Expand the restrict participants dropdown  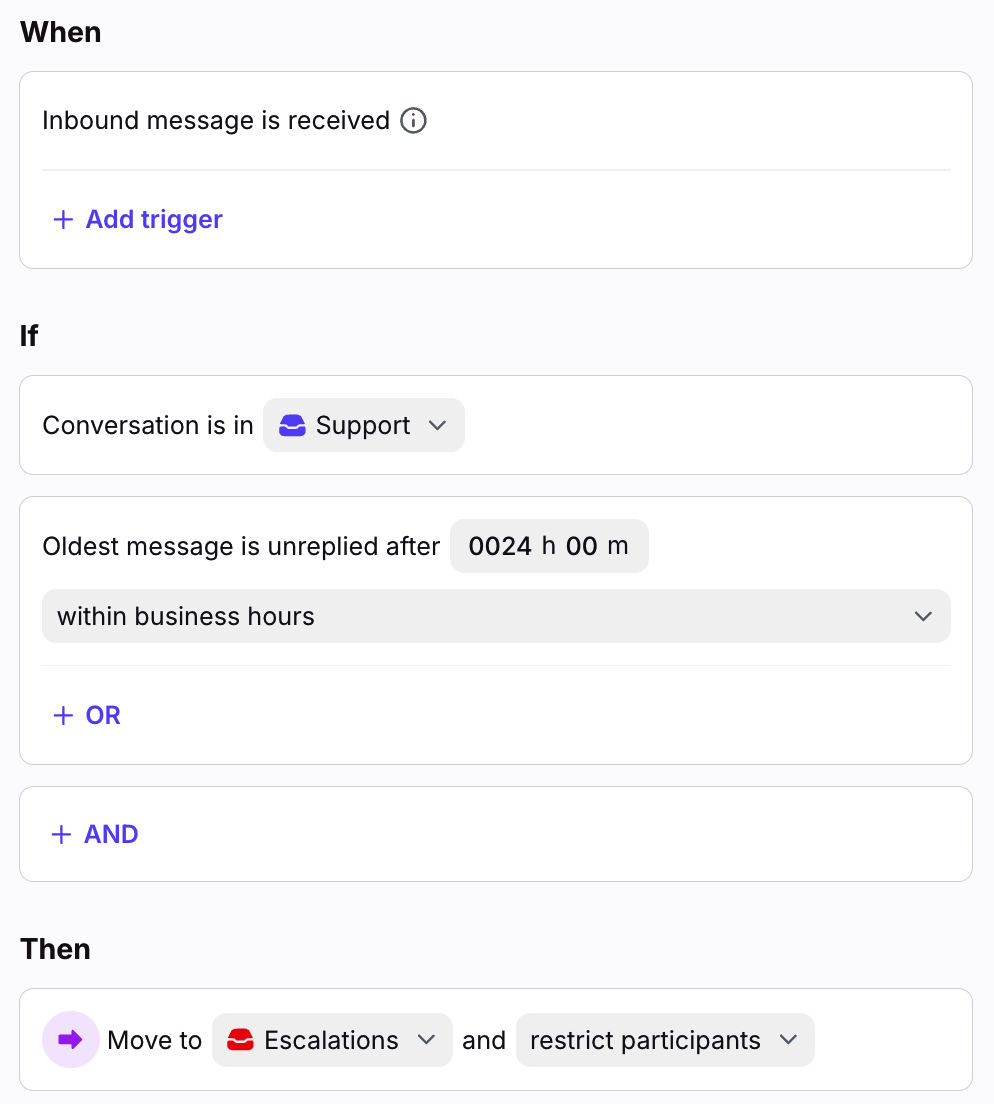[788, 1041]
